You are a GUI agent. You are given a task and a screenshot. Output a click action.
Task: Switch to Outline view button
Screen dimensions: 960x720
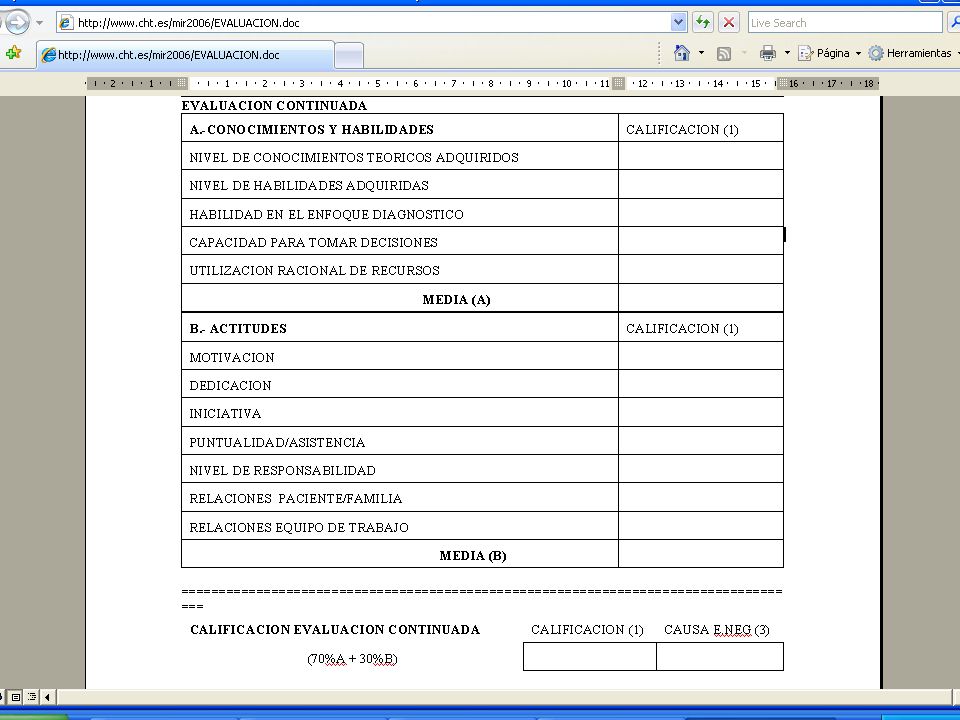click(32, 697)
